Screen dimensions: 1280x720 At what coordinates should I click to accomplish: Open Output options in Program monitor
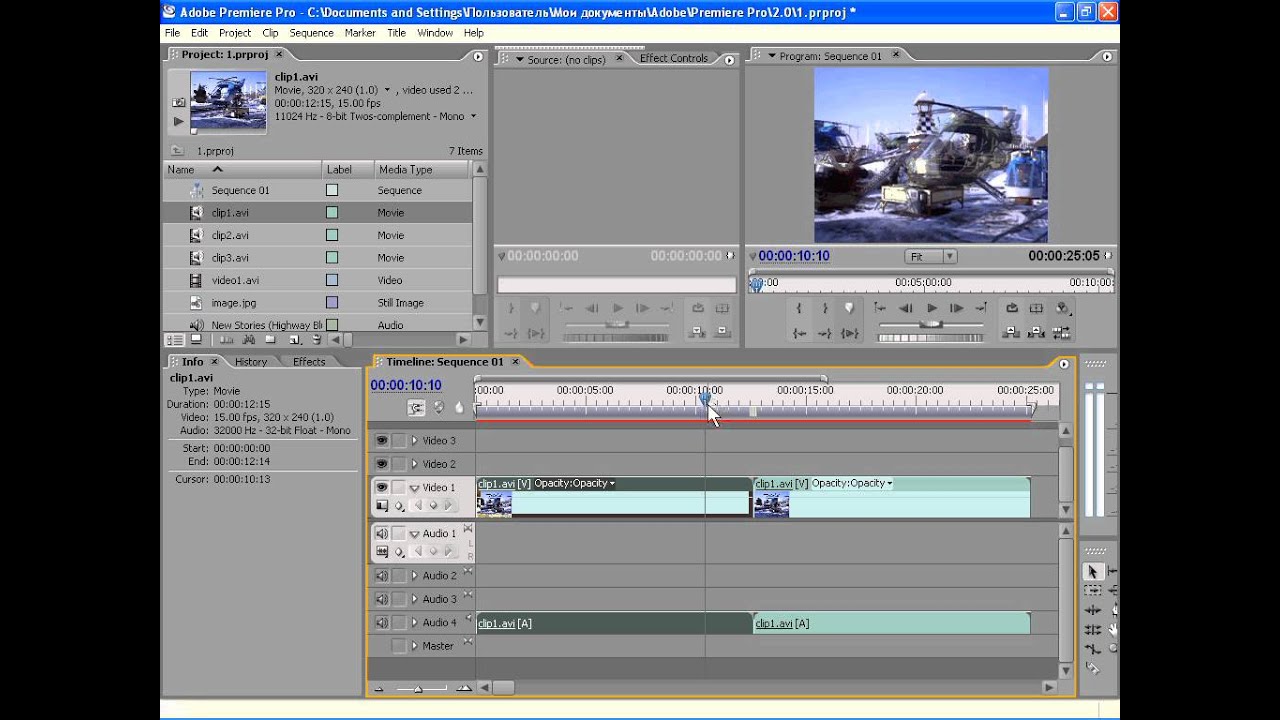[x=1062, y=308]
